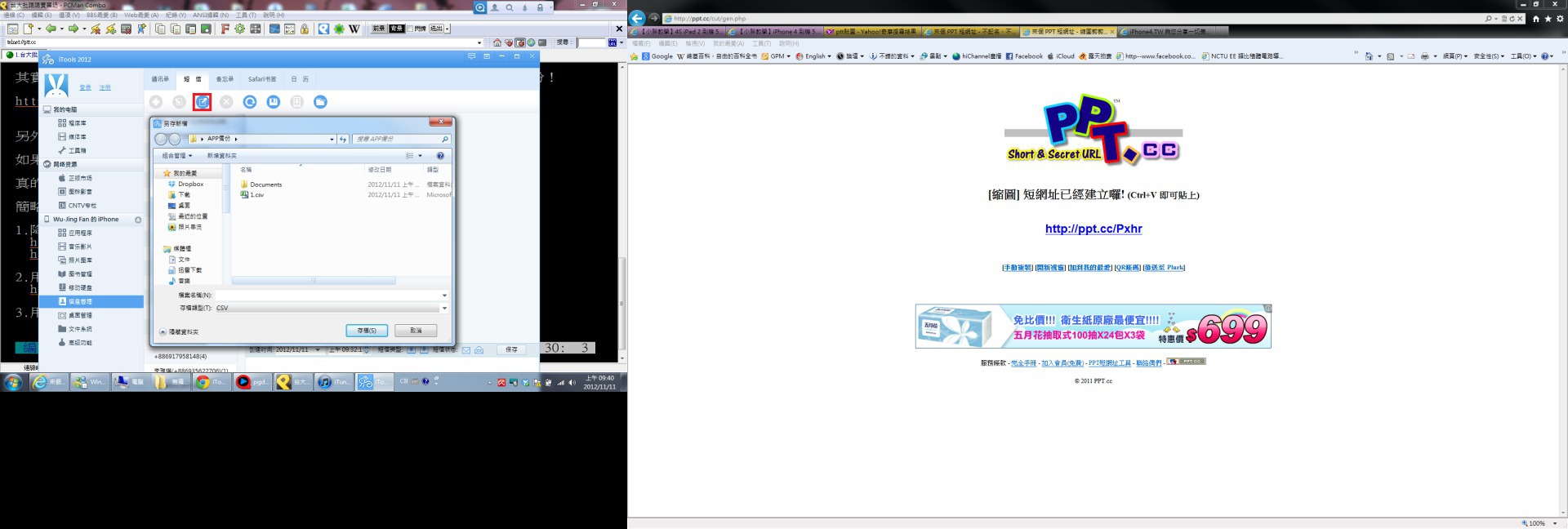Eject the Wu-Jing Fan iPhone device
The height and width of the screenshot is (529, 1568).
(138, 220)
